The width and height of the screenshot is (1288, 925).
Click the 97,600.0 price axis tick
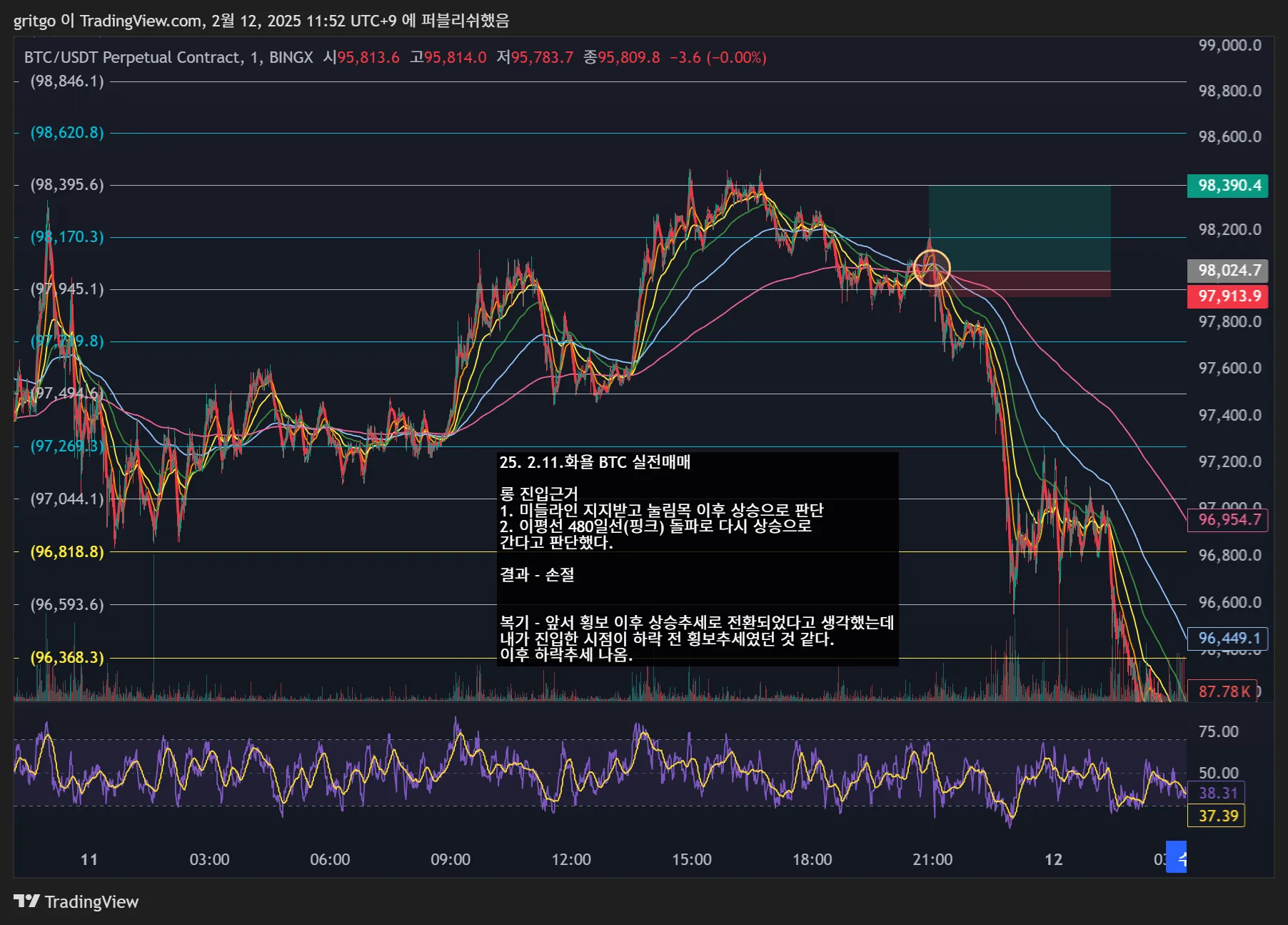click(x=1229, y=368)
